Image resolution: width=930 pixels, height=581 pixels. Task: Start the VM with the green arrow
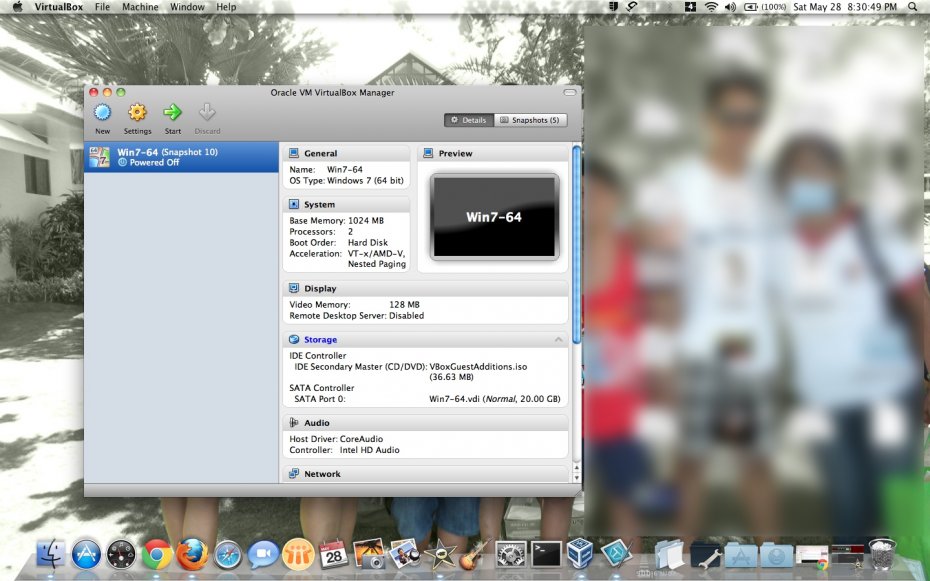click(x=173, y=112)
